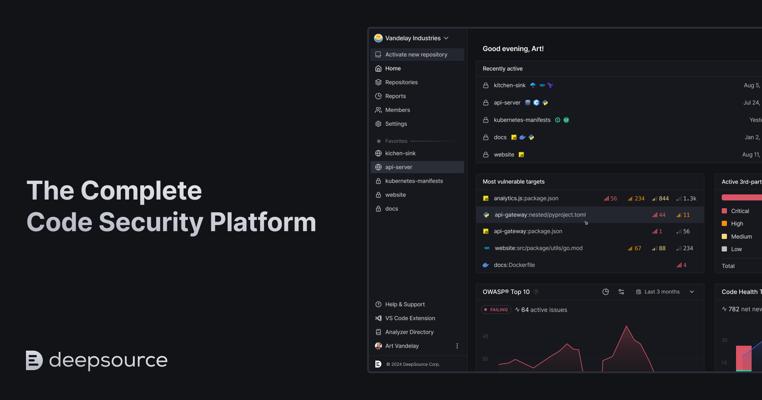
Task: Open kitchen-sink in Recently active
Action: 509,86
